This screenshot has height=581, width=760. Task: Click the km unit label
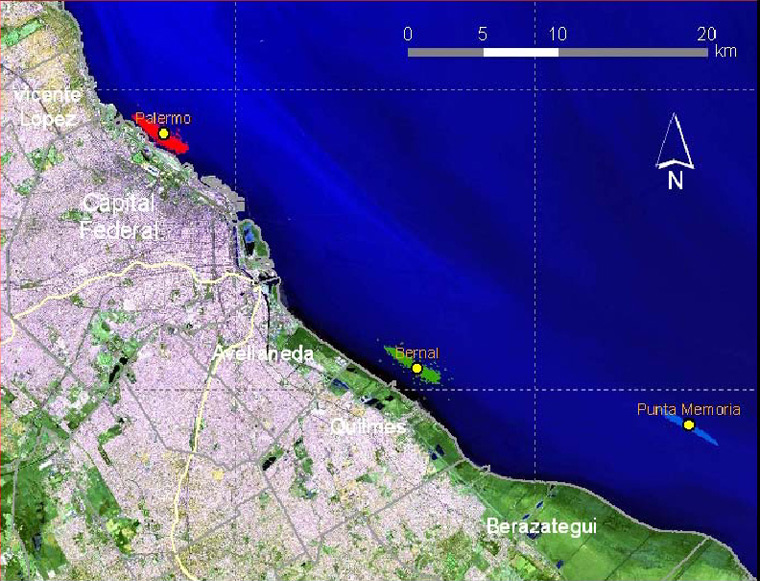726,52
